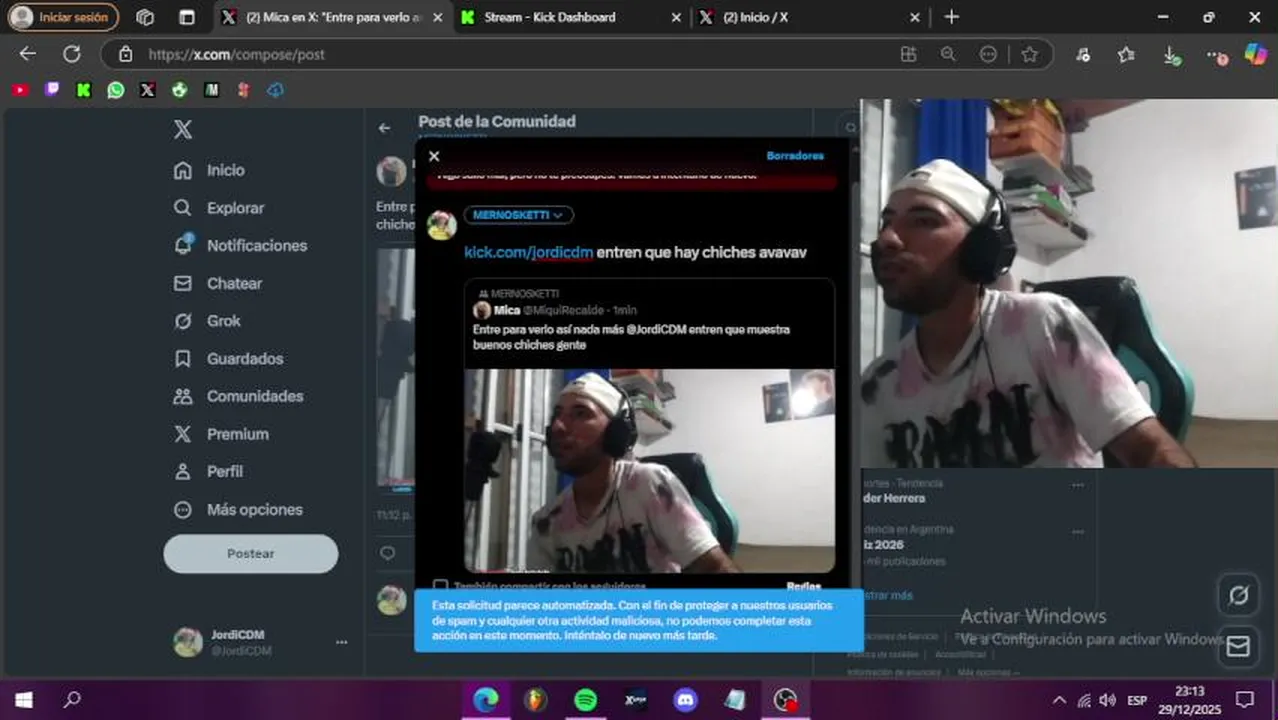
Task: Click the ESP input language indicator
Action: pos(1137,700)
